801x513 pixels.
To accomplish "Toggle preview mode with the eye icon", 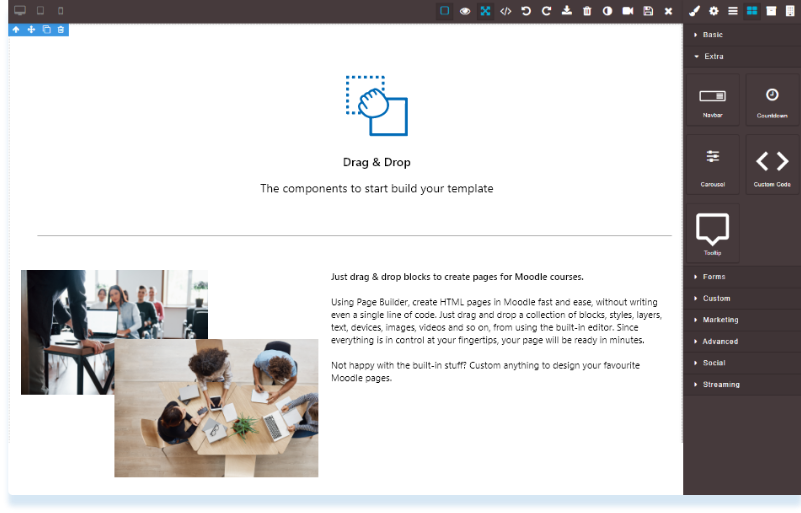I will pos(465,11).
